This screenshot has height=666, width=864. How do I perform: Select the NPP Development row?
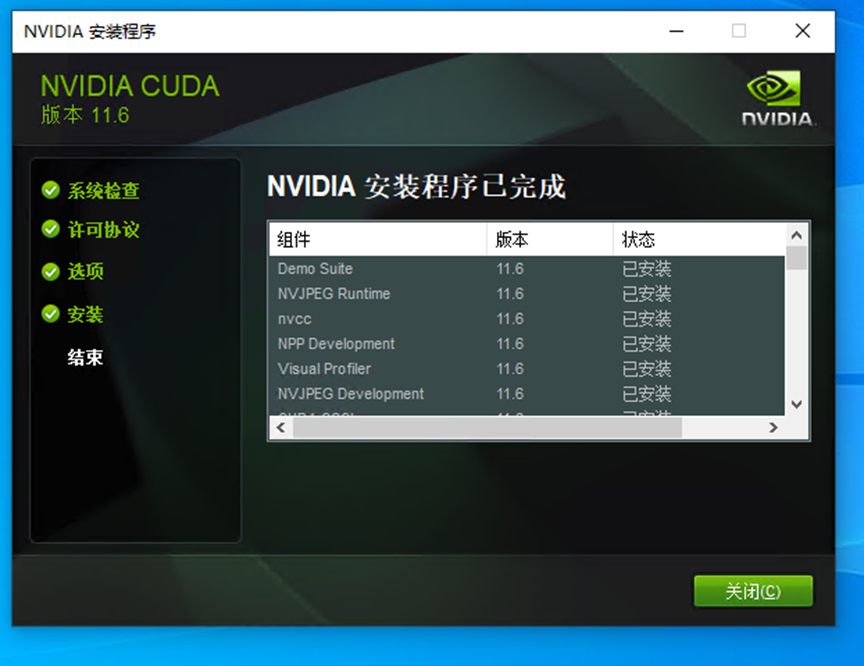tap(527, 344)
